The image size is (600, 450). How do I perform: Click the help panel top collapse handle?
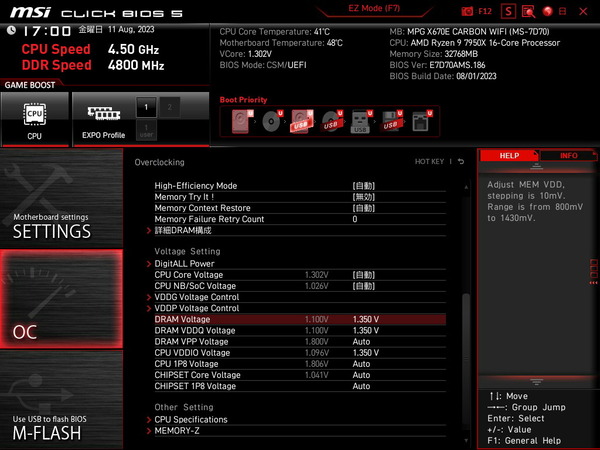(x=536, y=166)
